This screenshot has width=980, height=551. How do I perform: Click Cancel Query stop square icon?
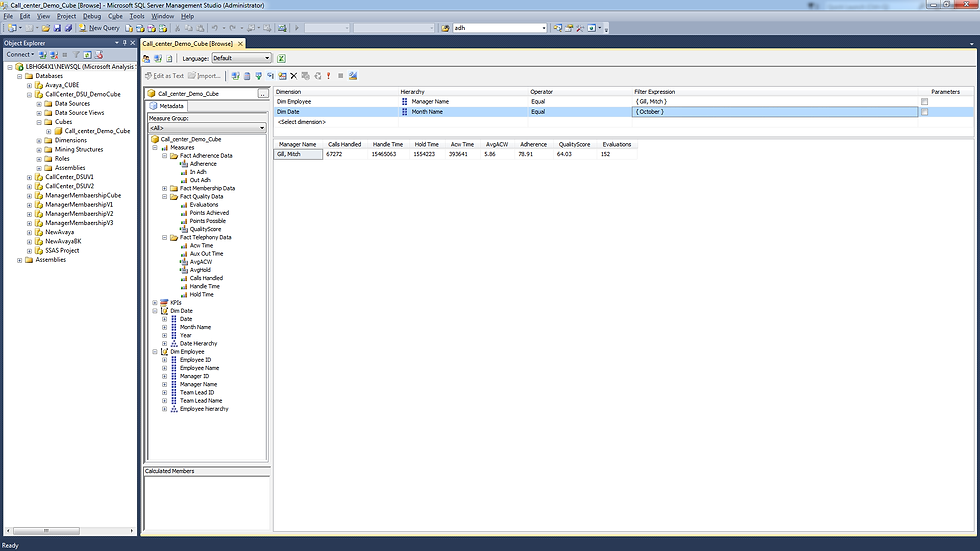click(341, 76)
